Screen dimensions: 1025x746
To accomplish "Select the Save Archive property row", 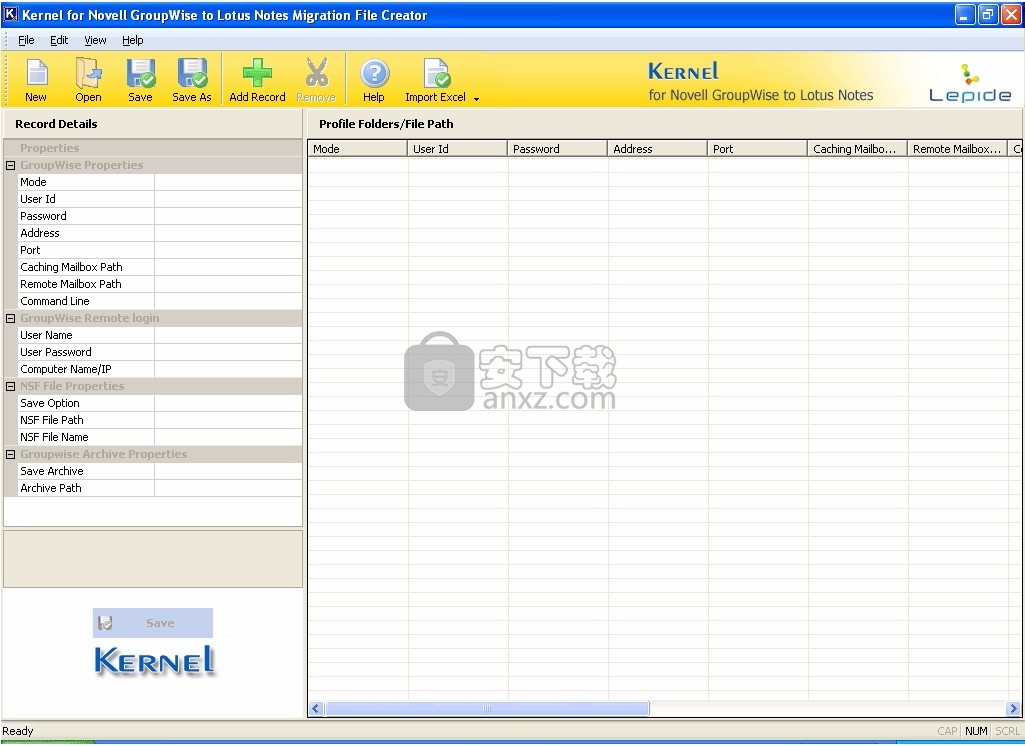I will [x=160, y=471].
